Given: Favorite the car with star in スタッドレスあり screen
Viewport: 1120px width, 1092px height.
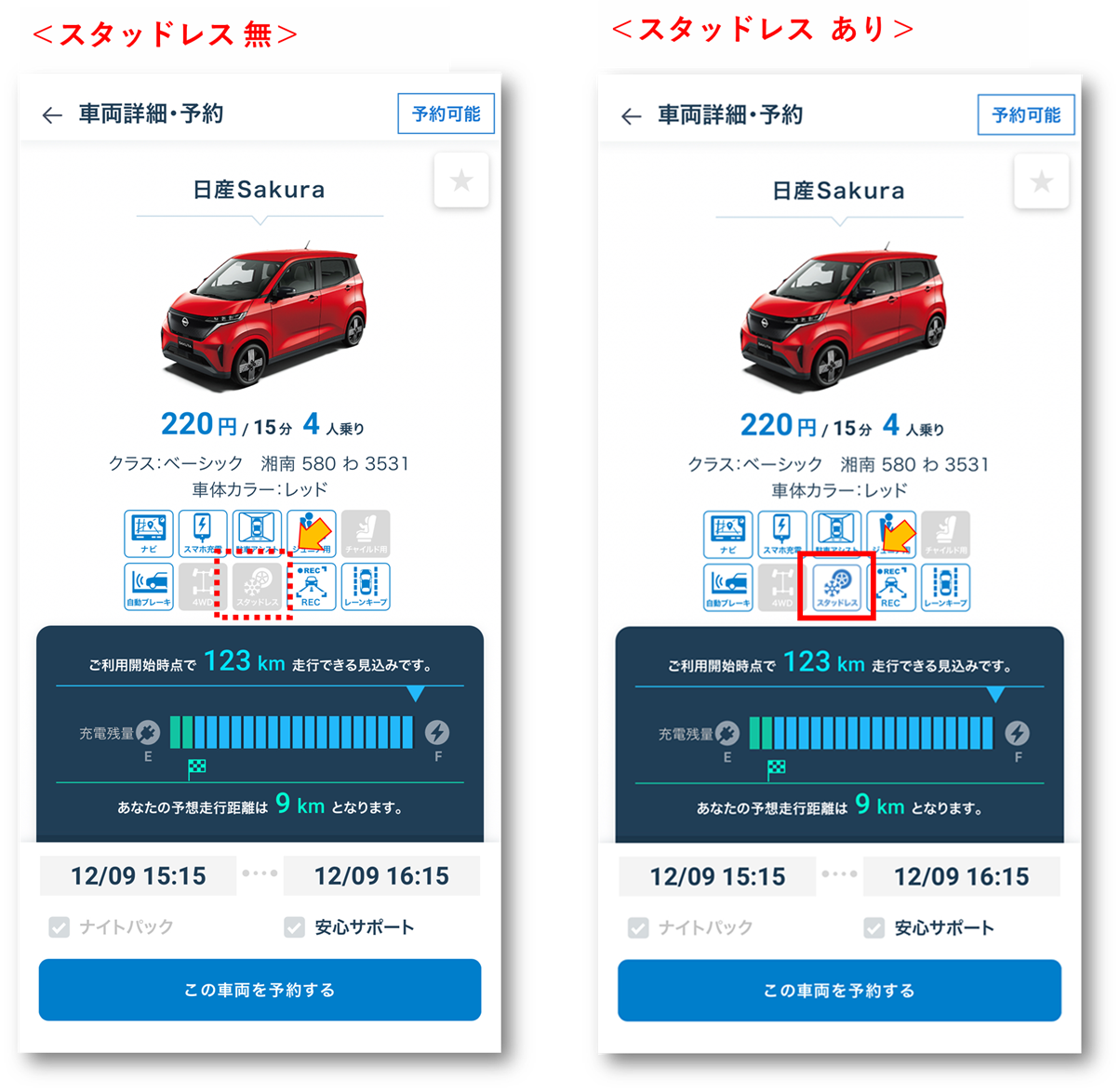Looking at the screenshot, I should tap(1041, 181).
